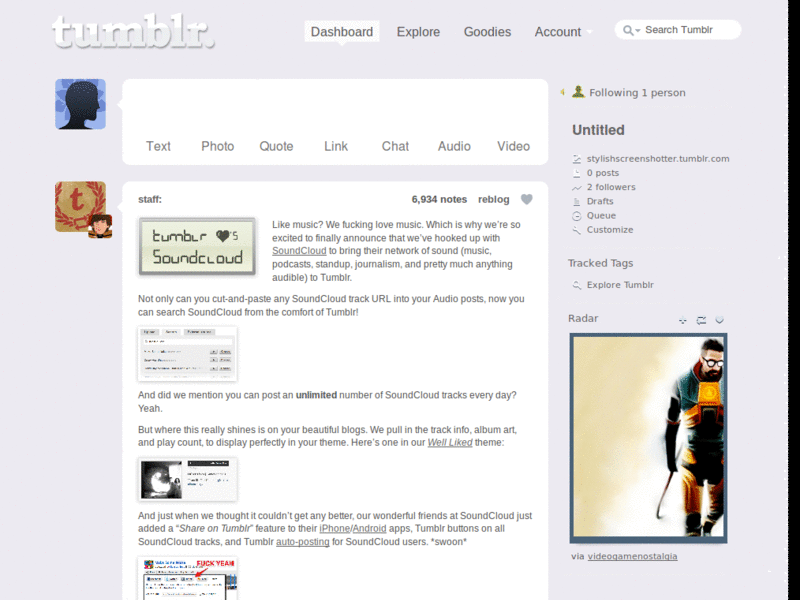Open the videogamenostalgia blog link
The image size is (800, 600).
pos(632,557)
